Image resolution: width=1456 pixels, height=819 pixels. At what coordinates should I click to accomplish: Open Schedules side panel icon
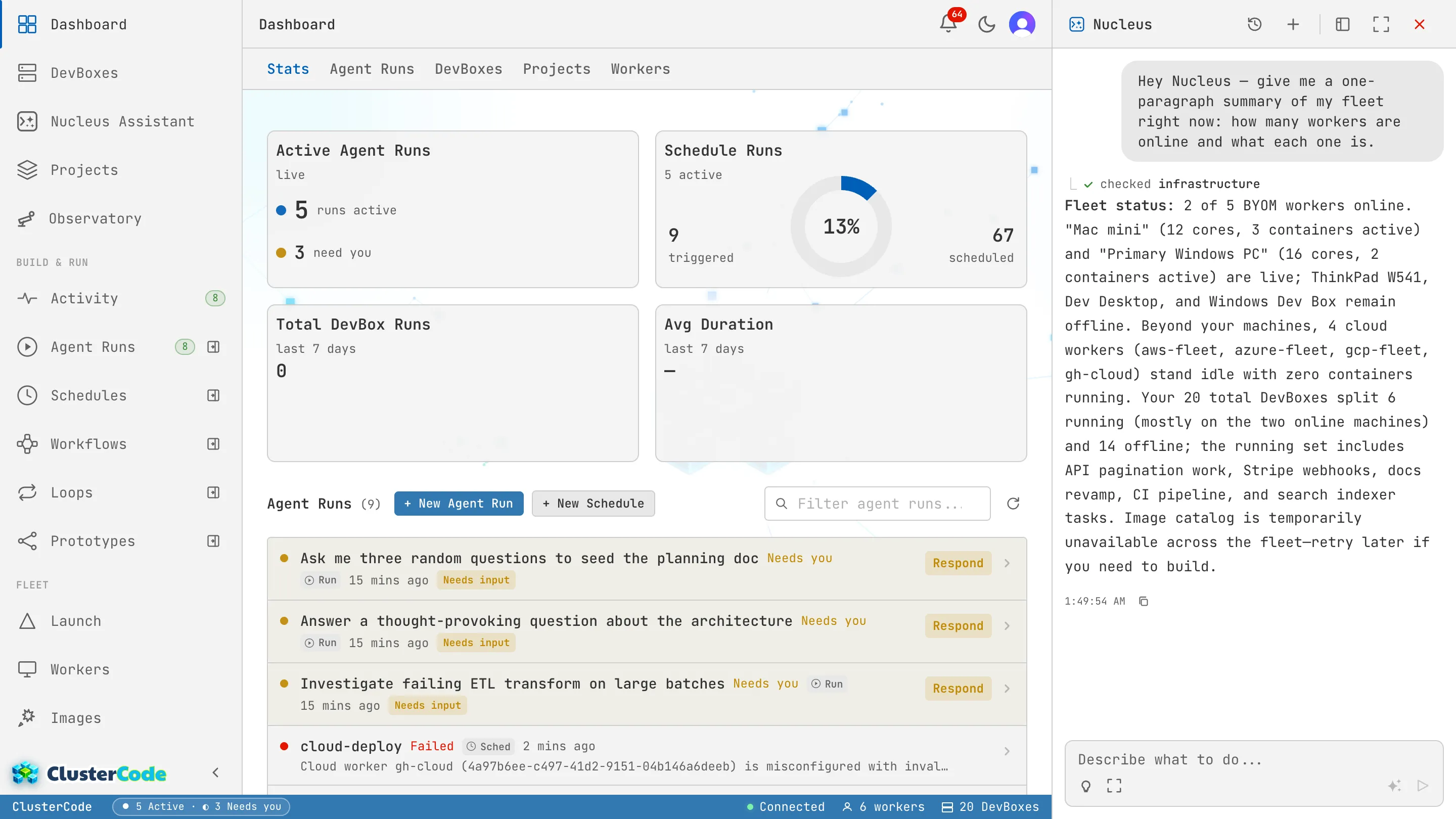tap(213, 396)
